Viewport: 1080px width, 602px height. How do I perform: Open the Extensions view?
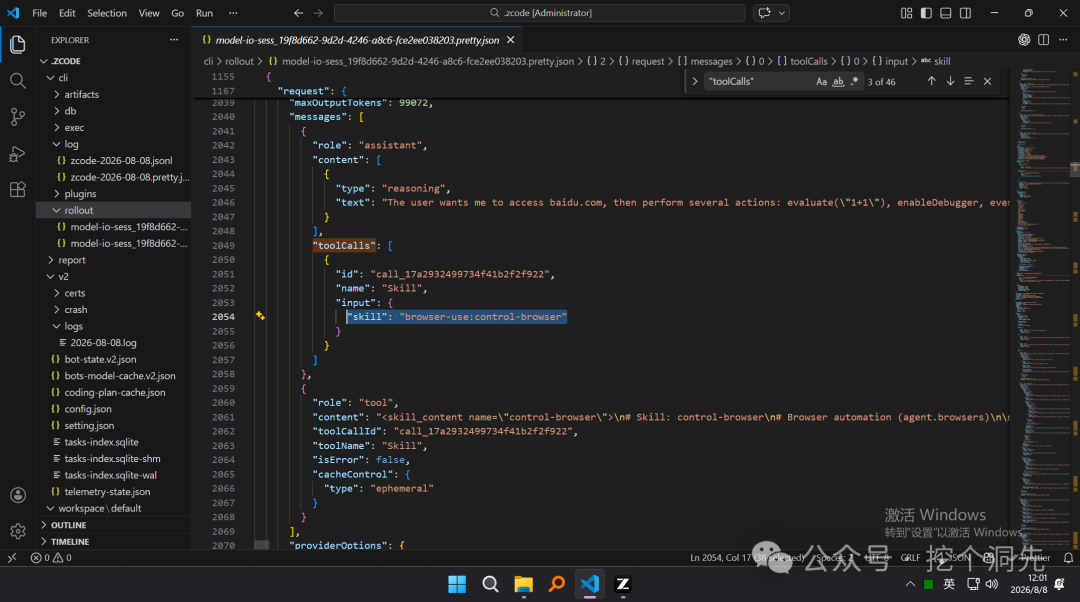point(18,189)
